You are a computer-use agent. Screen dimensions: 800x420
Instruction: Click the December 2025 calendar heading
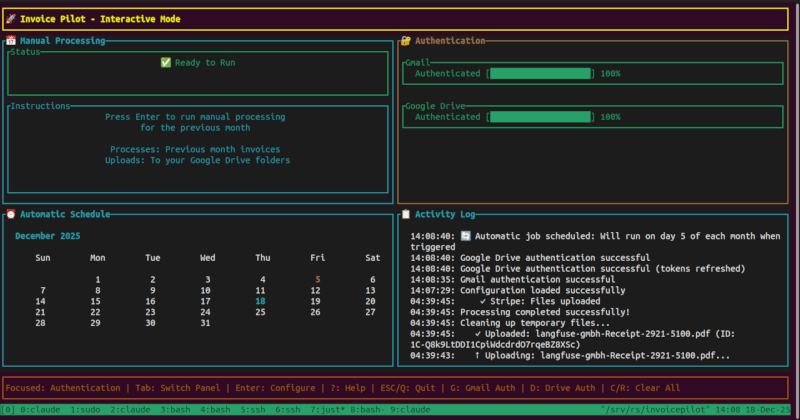tap(47, 236)
